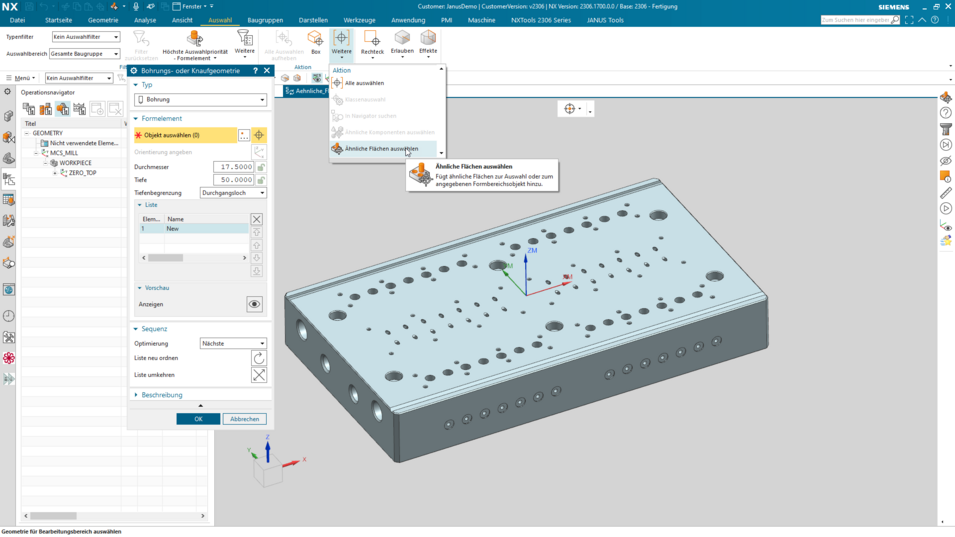Switch to machining method view icon
This screenshot has height=537, width=955.
[x=80, y=109]
